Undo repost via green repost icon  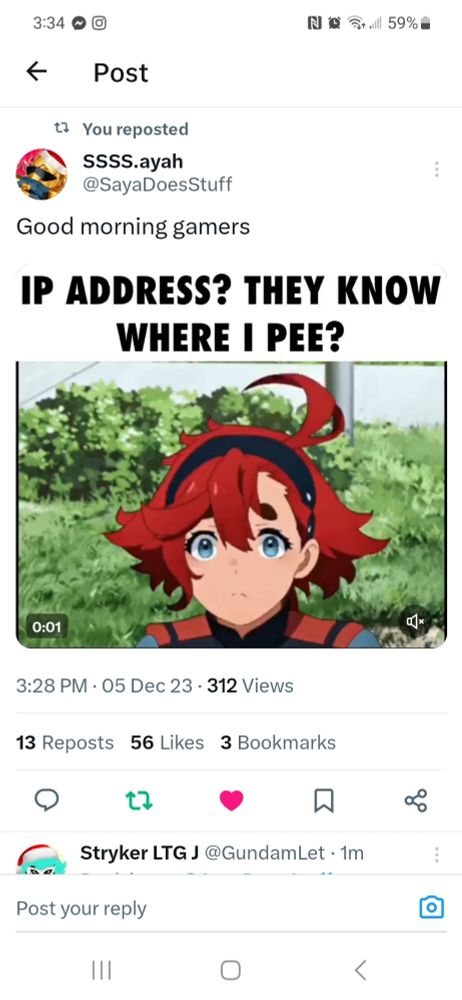click(138, 800)
